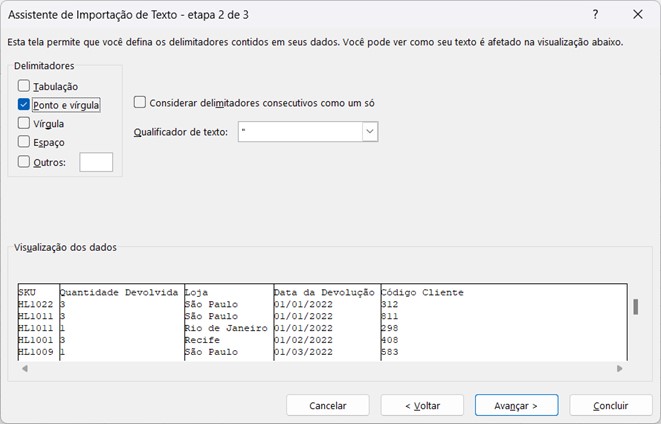The height and width of the screenshot is (424, 661).
Task: Finish import with the Concluir button
Action: coord(610,406)
